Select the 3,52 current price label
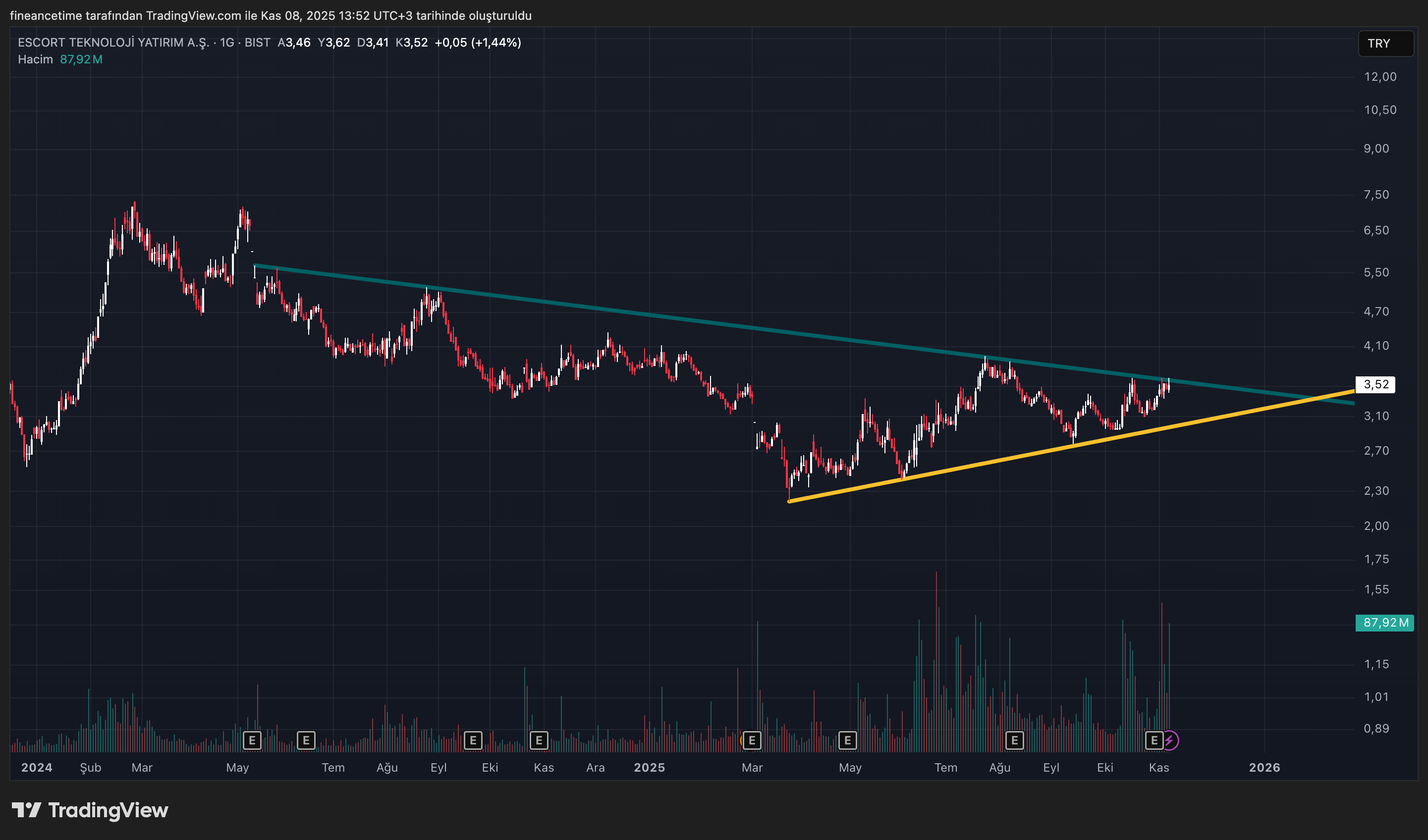This screenshot has height=840, width=1428. point(1376,385)
